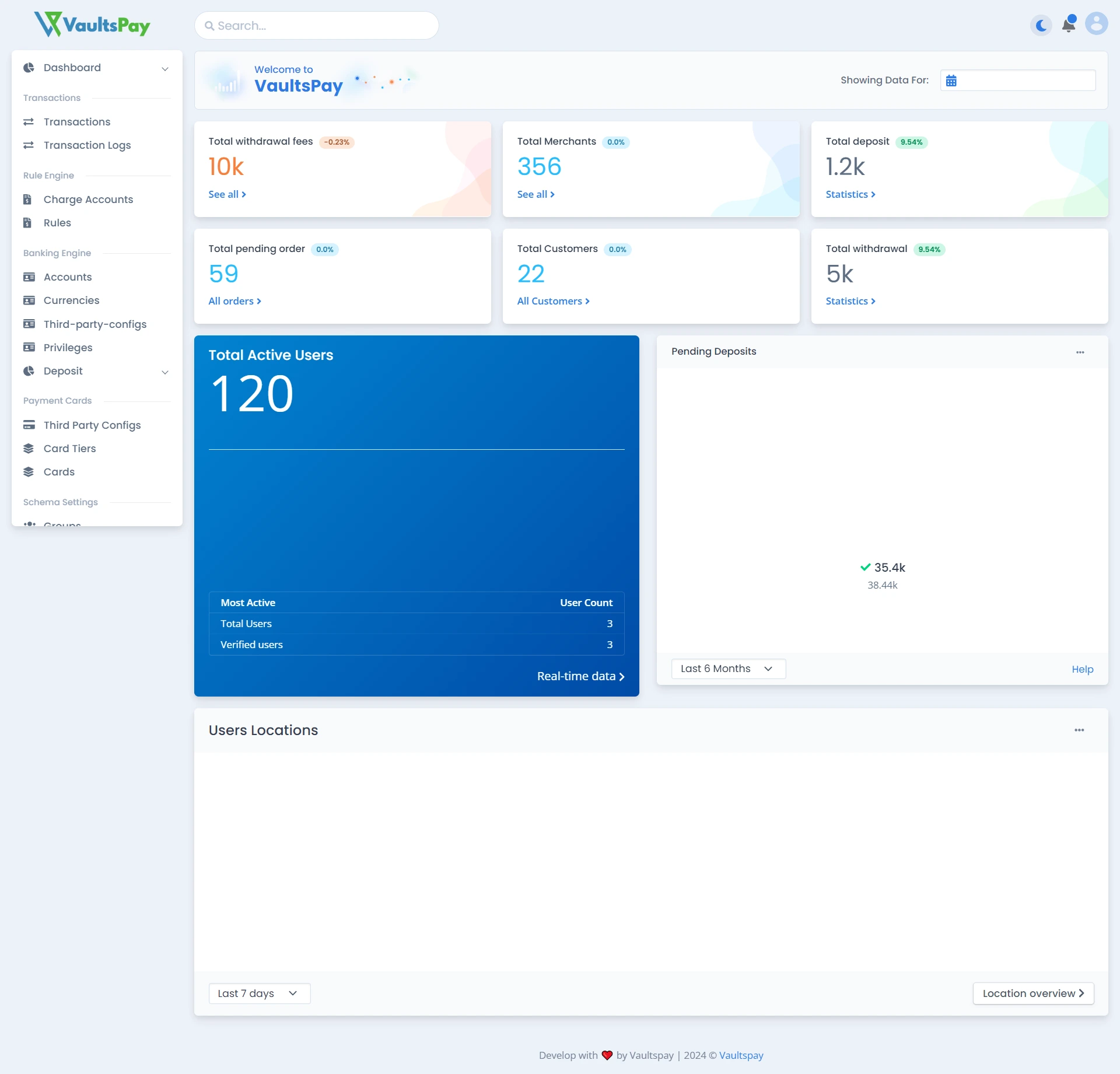Open the Users Locations ellipsis options
The image size is (1120, 1074).
[1079, 730]
